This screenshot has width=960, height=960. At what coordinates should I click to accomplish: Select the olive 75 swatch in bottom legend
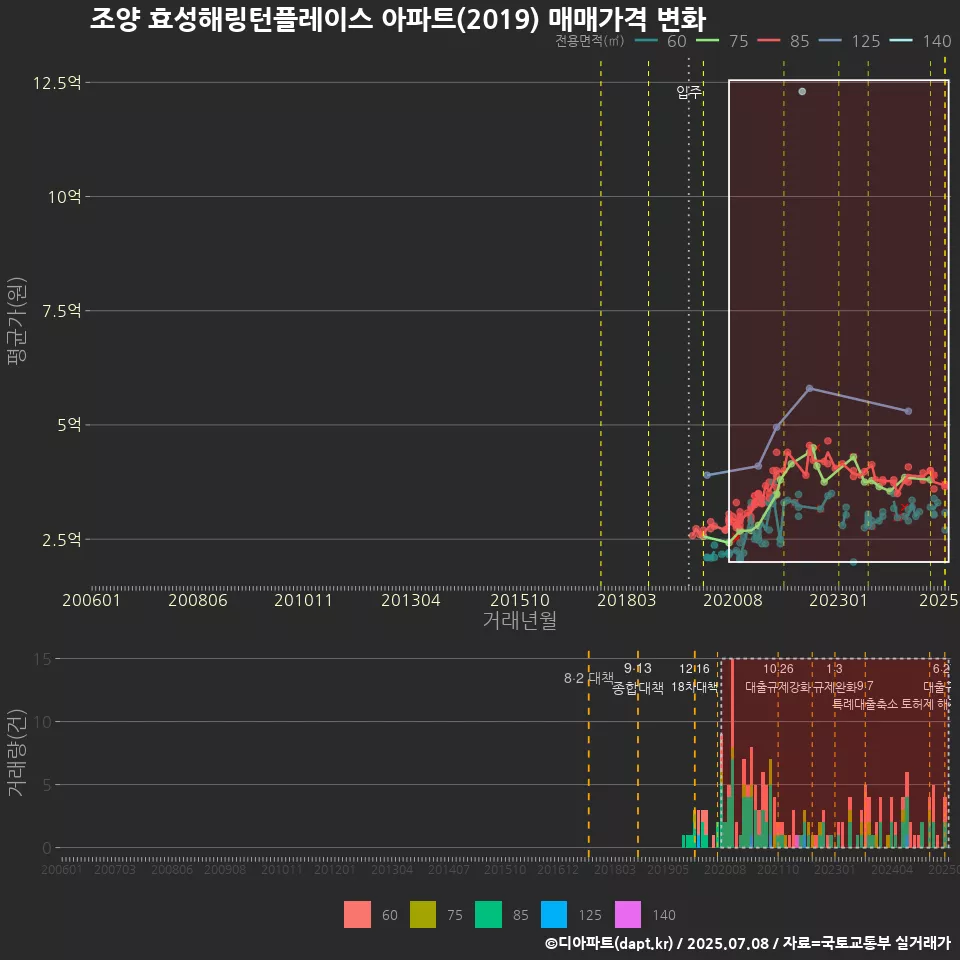pyautogui.click(x=422, y=915)
